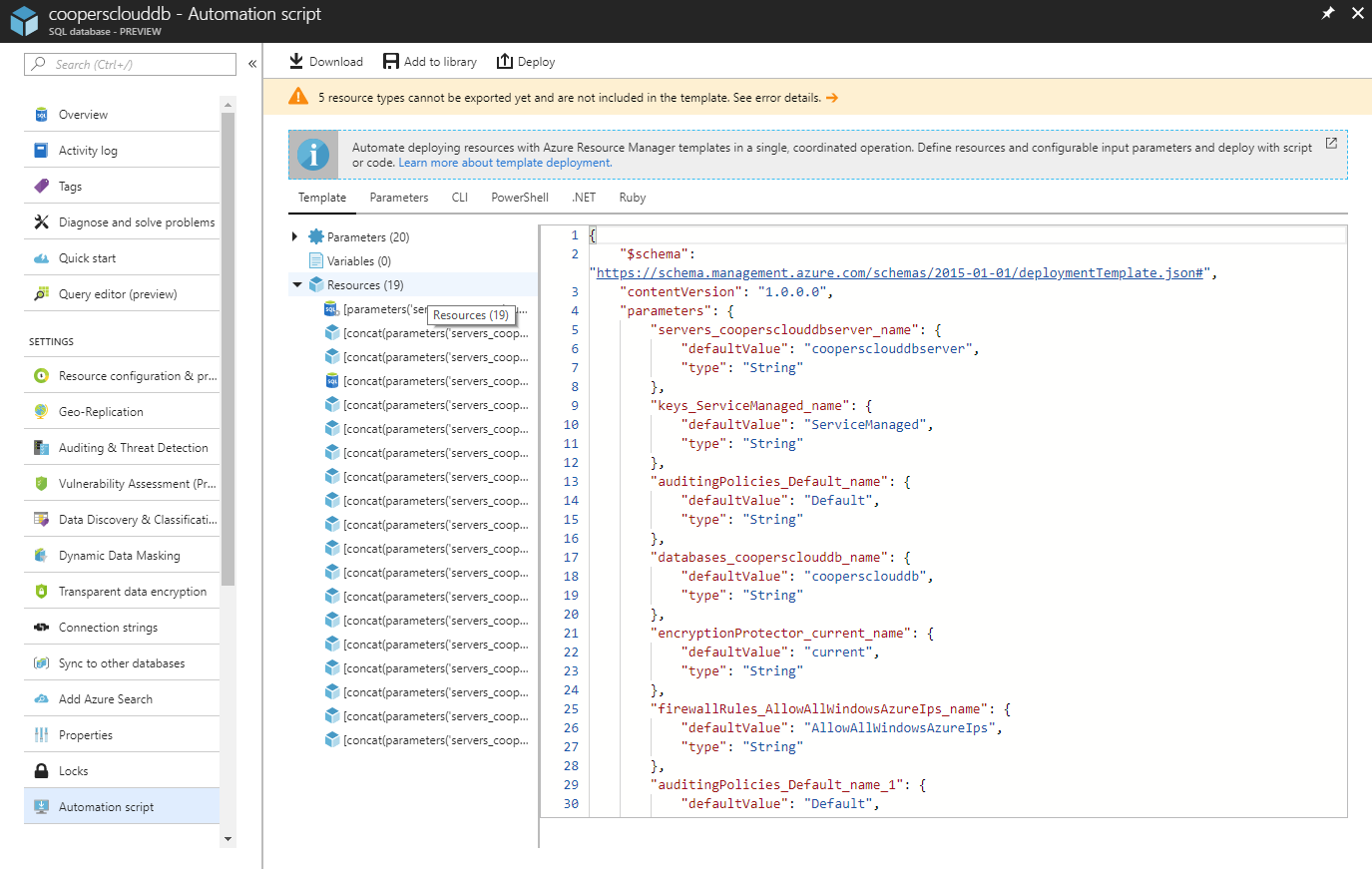1372x869 pixels.
Task: Click the Auditing & Threat Detection icon
Action: point(41,448)
